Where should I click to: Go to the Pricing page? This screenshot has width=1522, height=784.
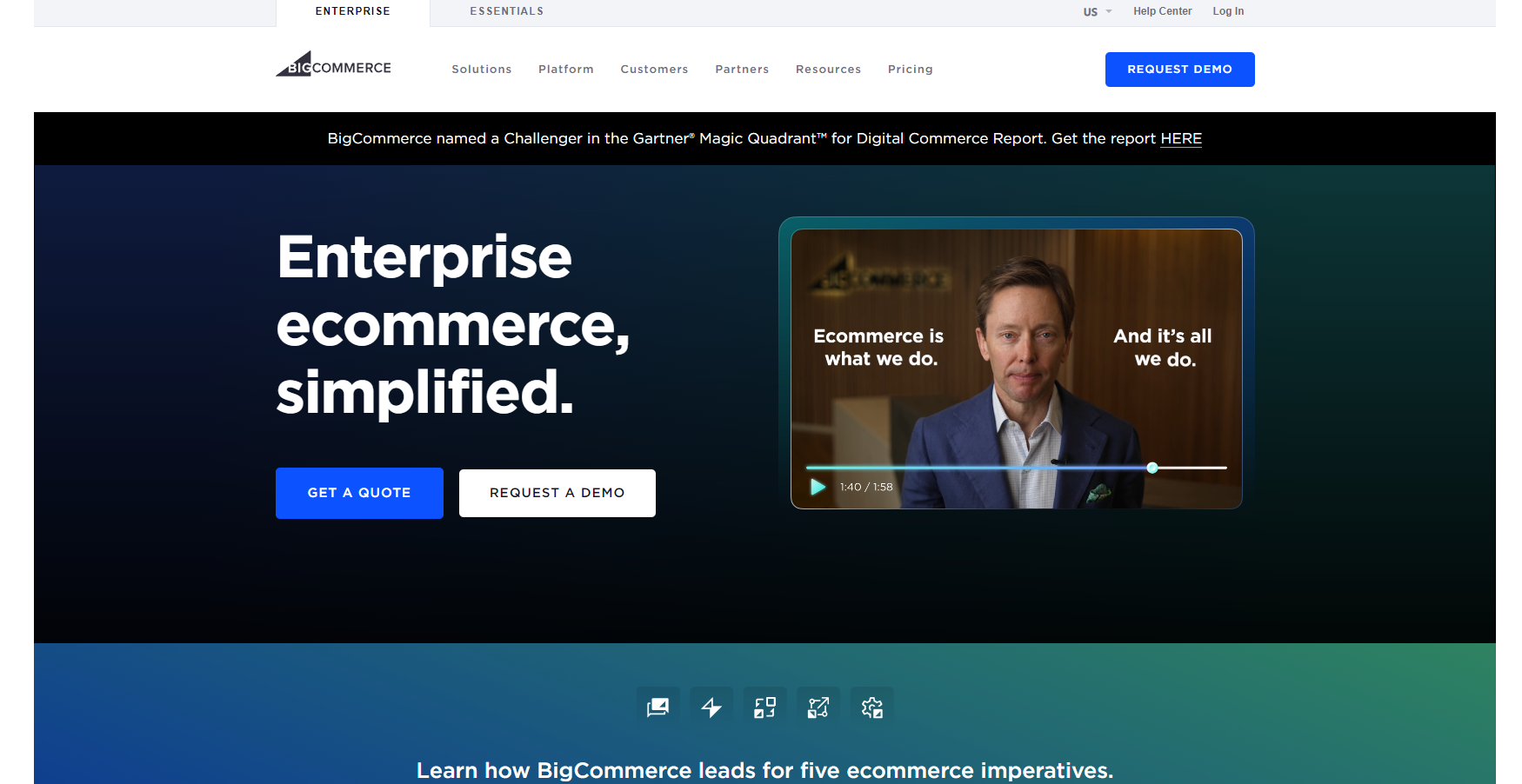[911, 70]
